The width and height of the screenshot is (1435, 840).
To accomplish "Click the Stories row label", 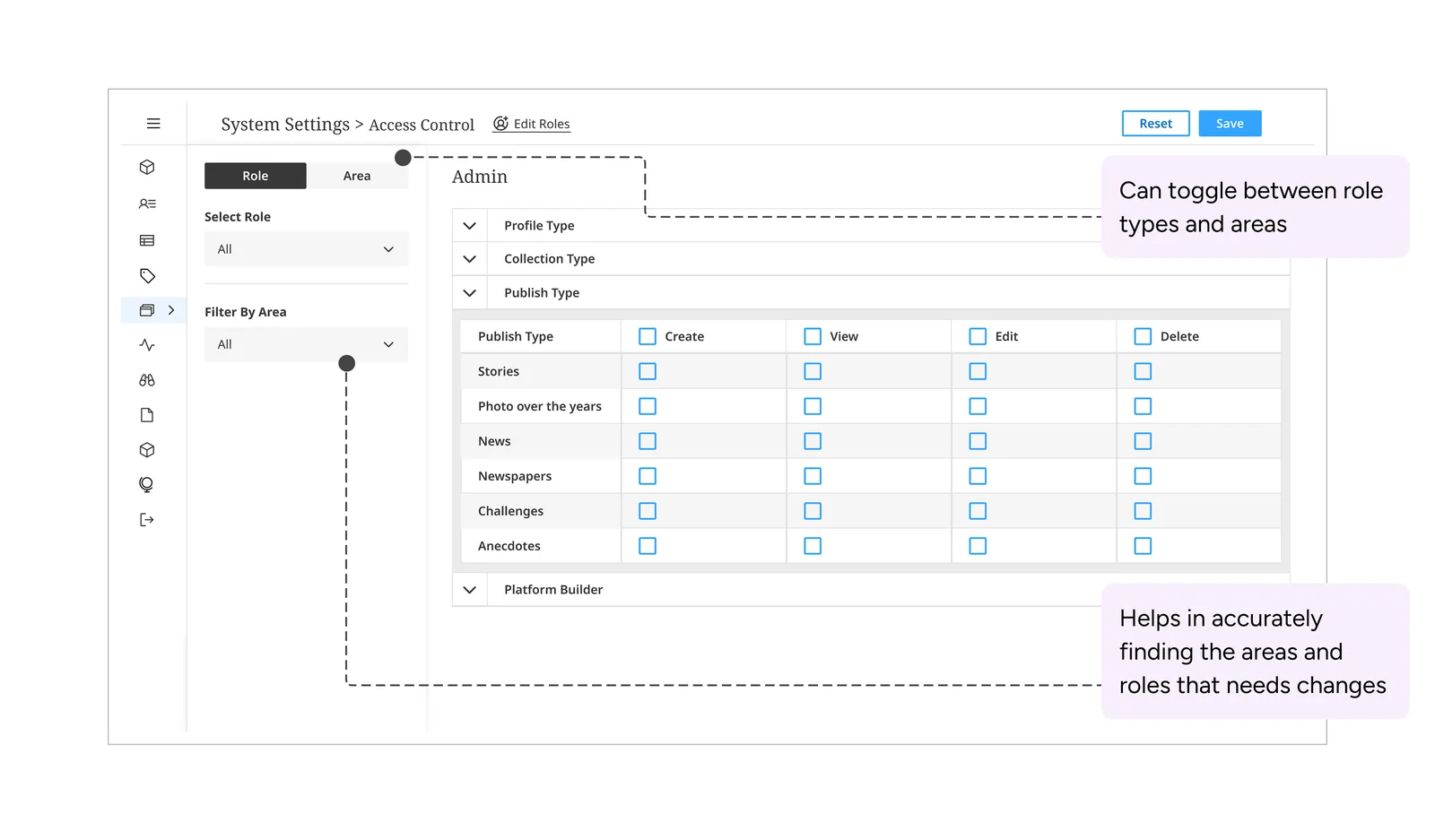I will tap(499, 371).
